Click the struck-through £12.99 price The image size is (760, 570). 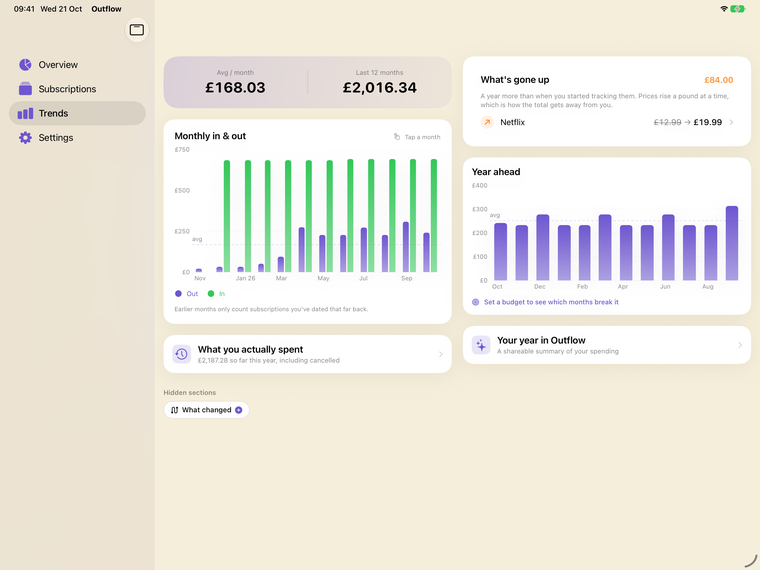pos(667,122)
